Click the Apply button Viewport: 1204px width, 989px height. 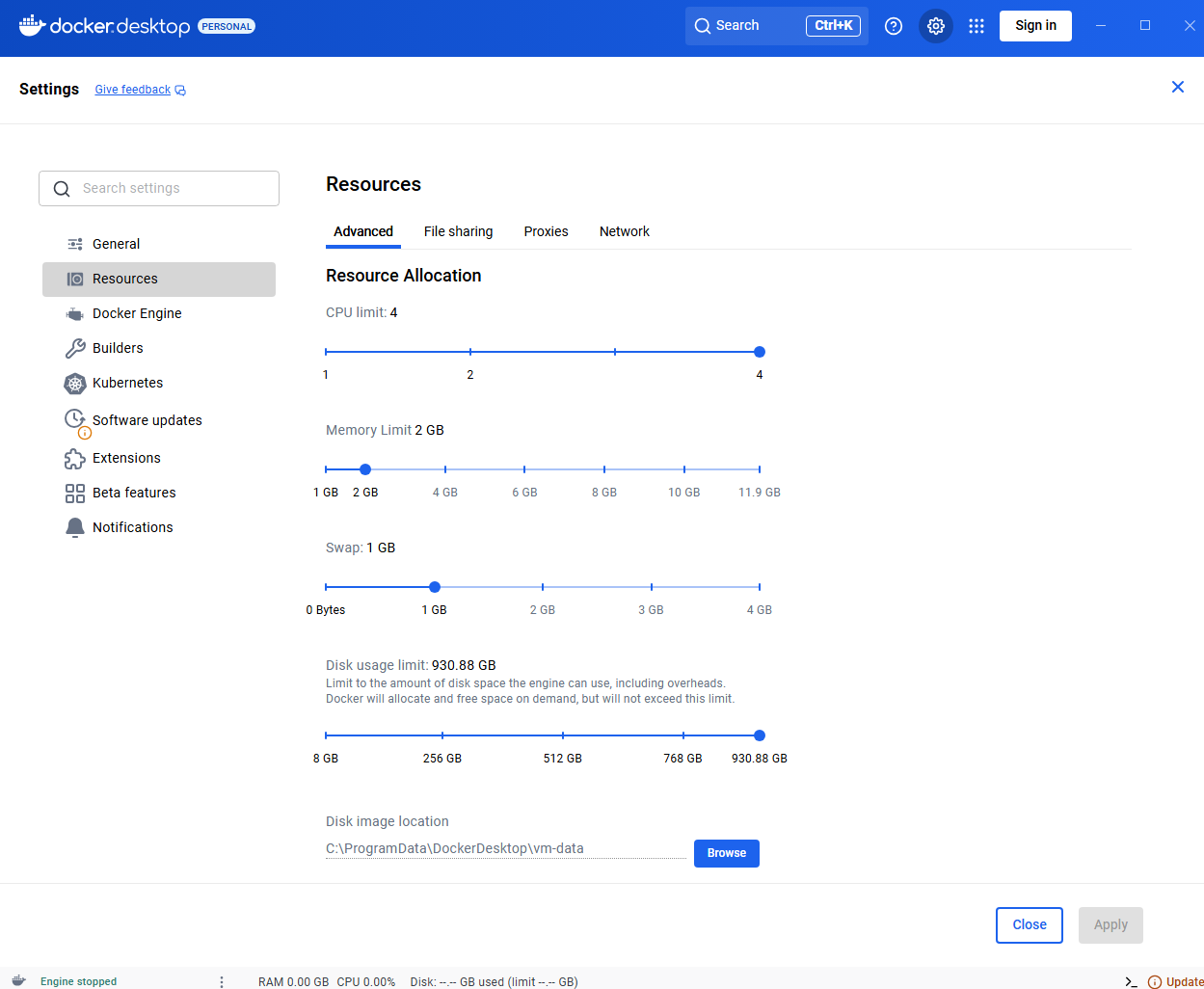click(x=1110, y=925)
